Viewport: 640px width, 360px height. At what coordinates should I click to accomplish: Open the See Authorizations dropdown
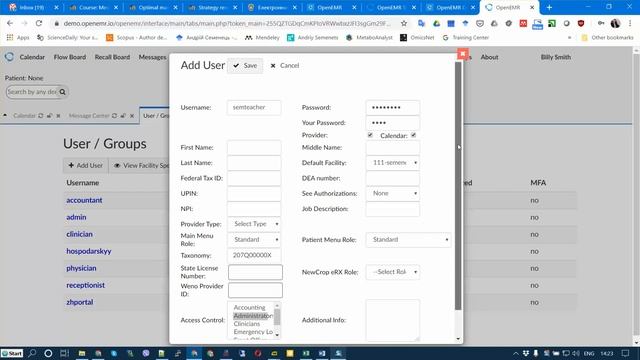coord(393,193)
